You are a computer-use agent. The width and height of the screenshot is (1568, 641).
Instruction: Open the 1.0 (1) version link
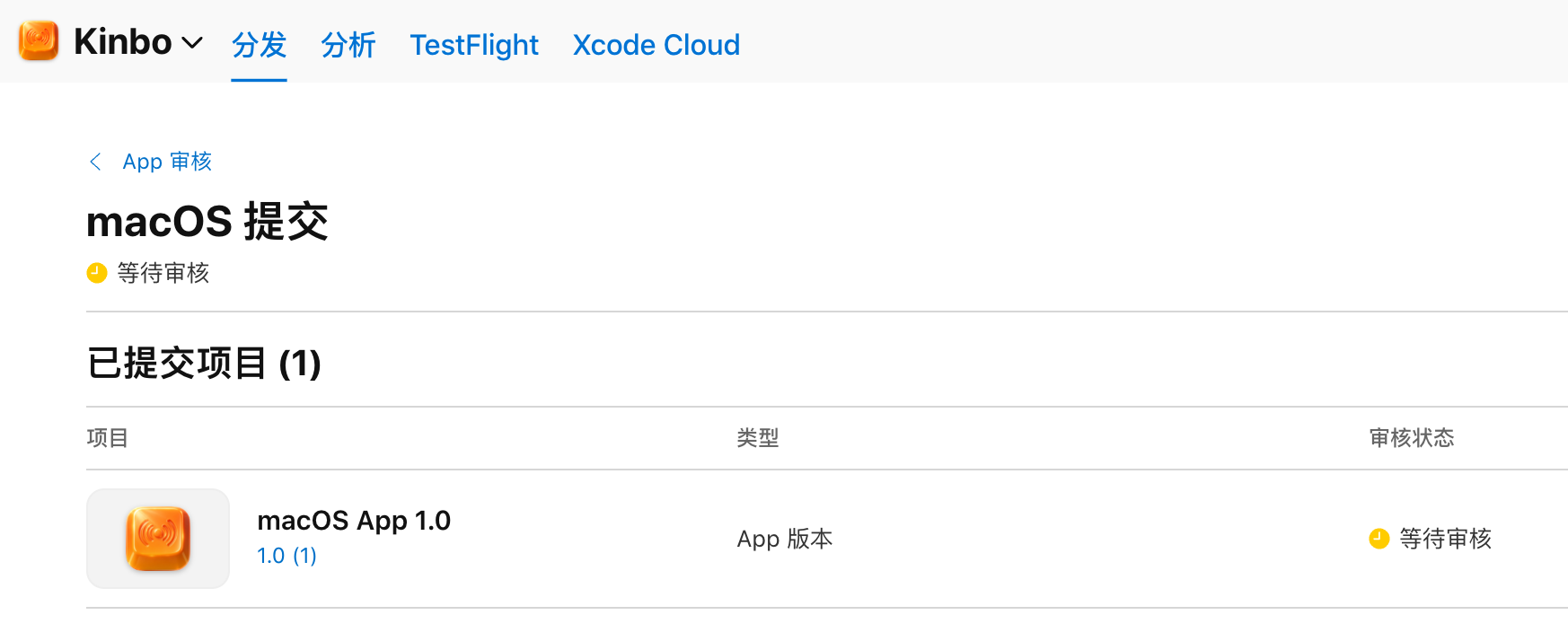tap(286, 556)
